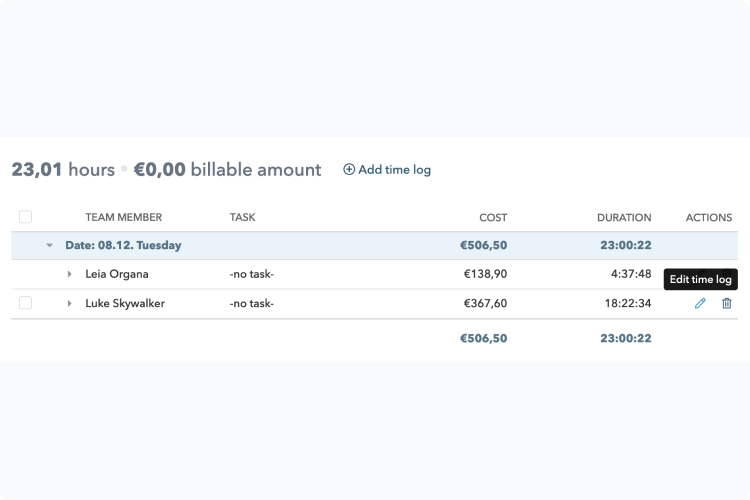750x500 pixels.
Task: Click the -no task- cell for Luke Skywalker
Action: [x=252, y=303]
